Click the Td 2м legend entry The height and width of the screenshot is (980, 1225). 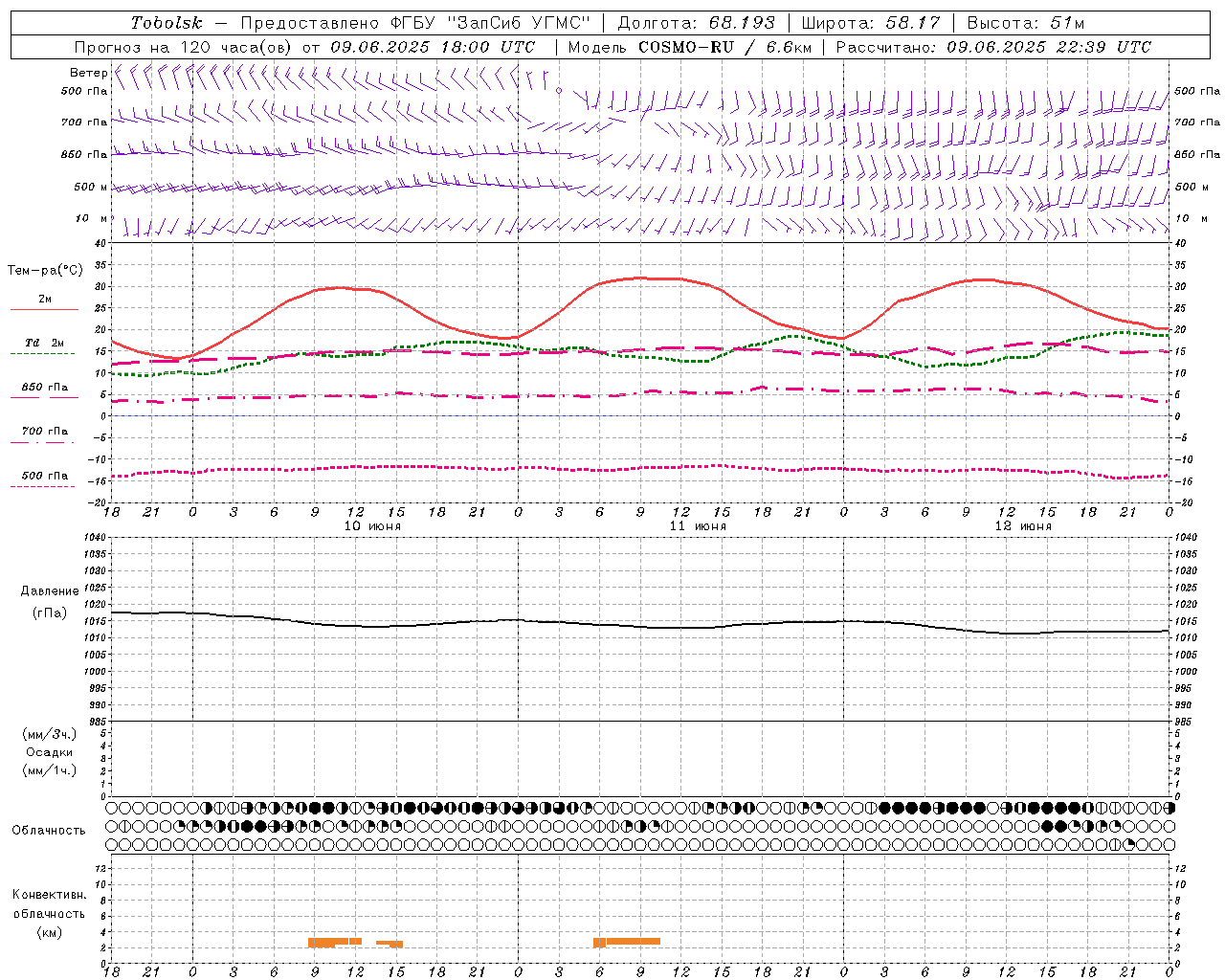[x=44, y=345]
